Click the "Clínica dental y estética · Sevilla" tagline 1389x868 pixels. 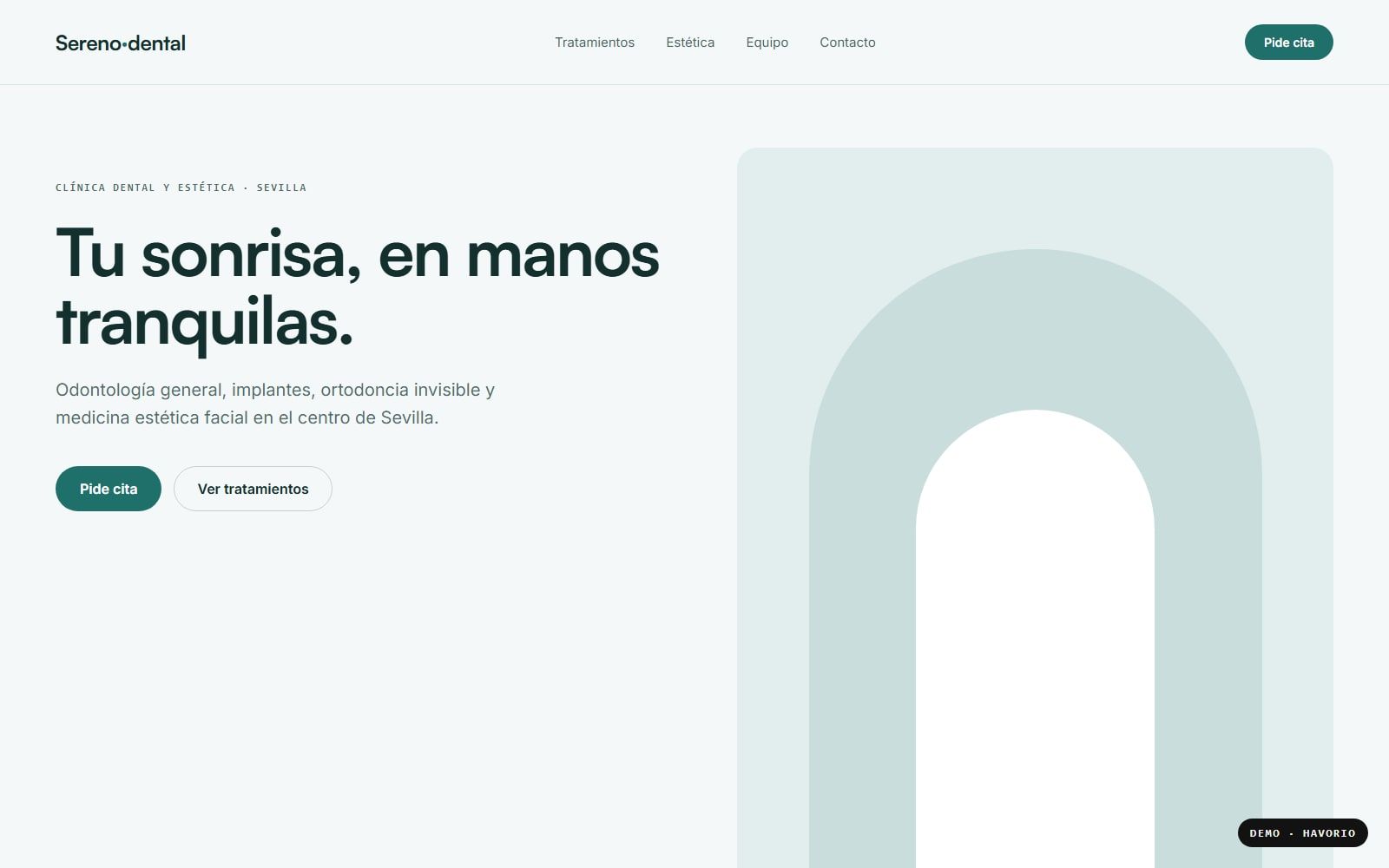click(181, 187)
